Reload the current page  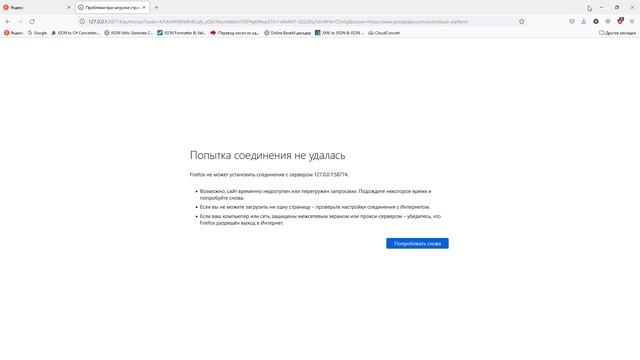click(x=32, y=21)
